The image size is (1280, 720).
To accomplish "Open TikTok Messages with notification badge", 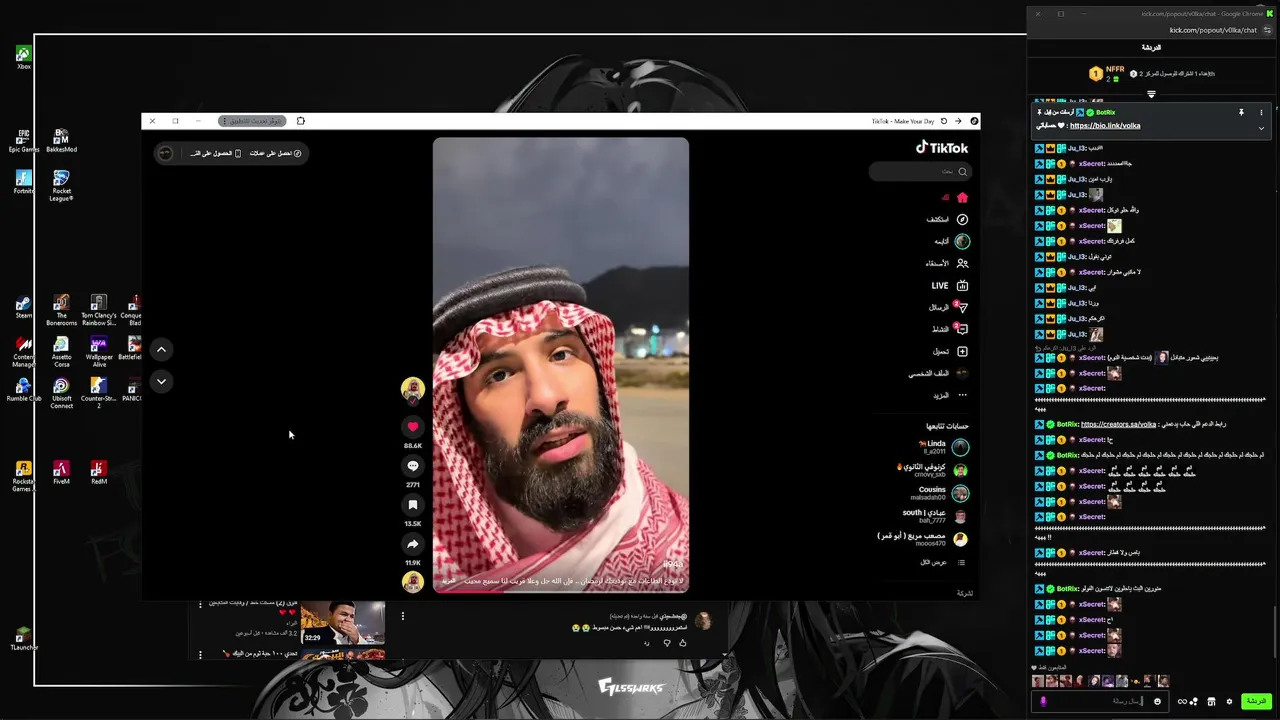I will tap(948, 307).
